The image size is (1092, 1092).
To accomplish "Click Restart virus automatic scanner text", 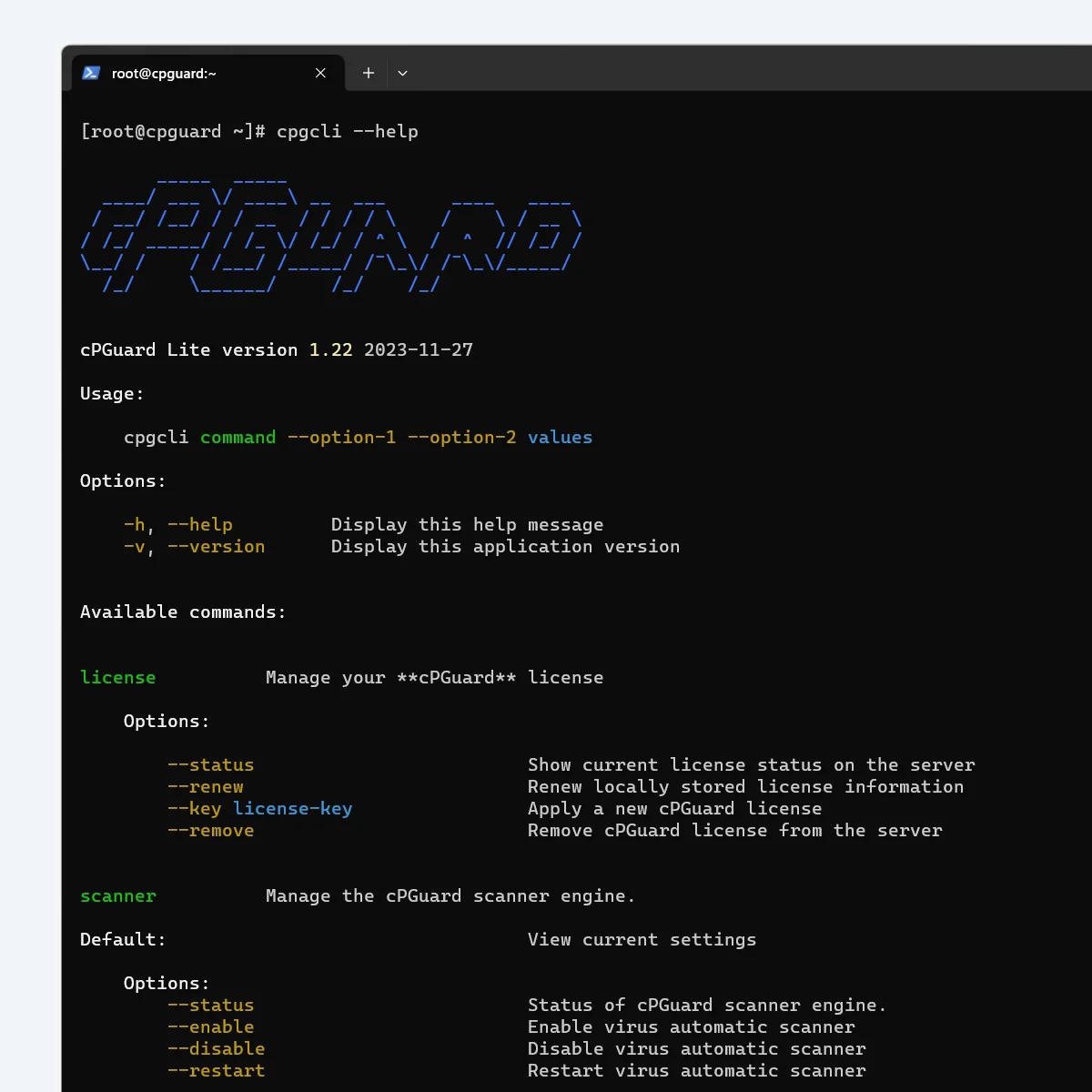I will (x=696, y=1070).
